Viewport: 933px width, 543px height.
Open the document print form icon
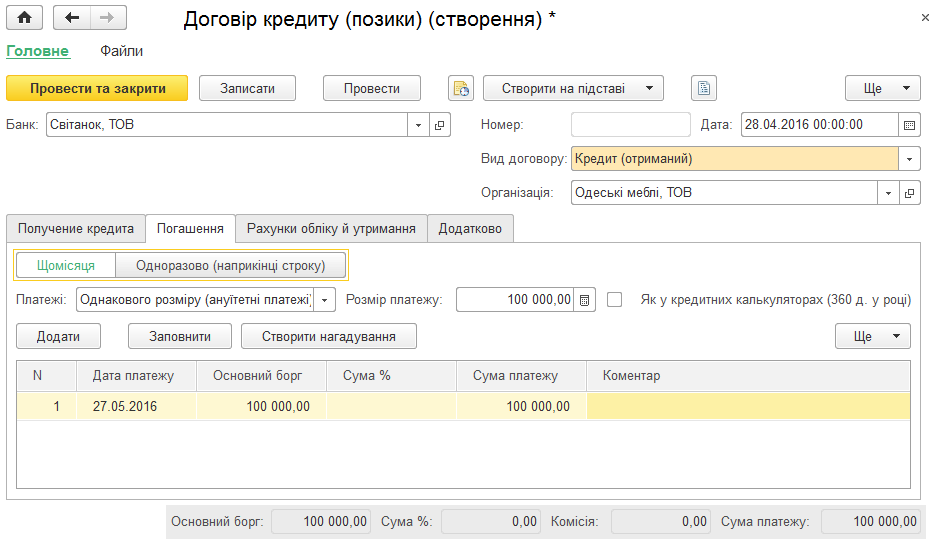tap(704, 89)
